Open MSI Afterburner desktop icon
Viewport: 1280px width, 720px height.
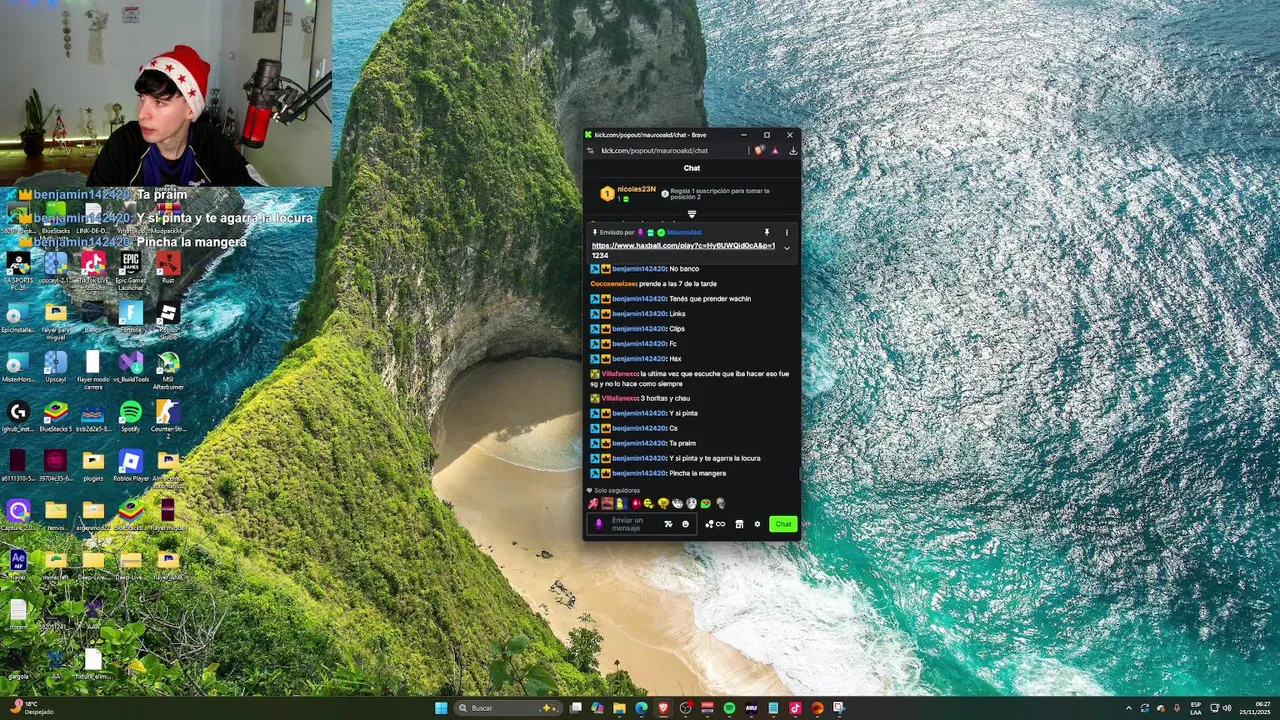(x=168, y=367)
